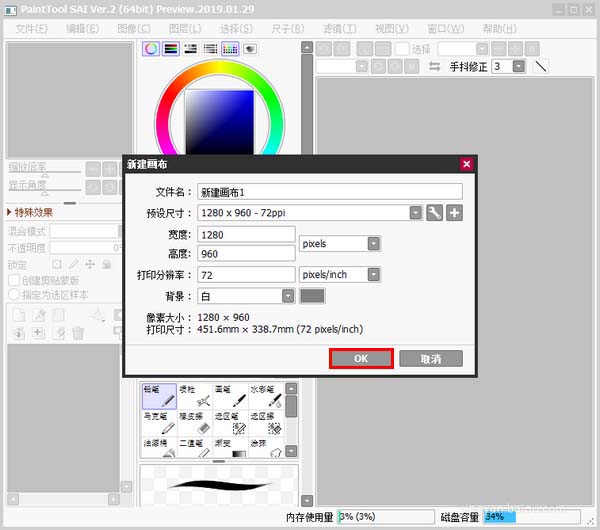Click the move-lock crosshair icon in 锁定 row

pyautogui.click(x=90, y=264)
